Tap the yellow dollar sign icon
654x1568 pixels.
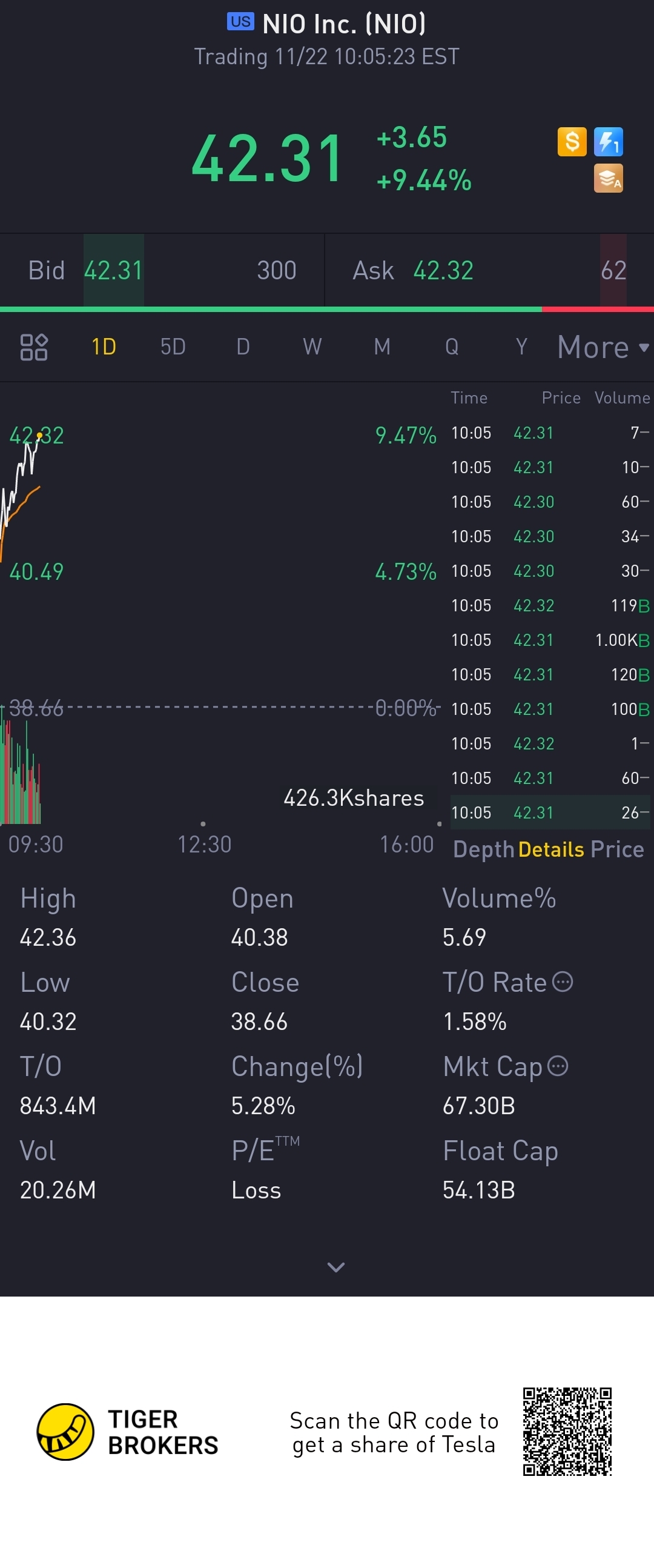click(572, 142)
